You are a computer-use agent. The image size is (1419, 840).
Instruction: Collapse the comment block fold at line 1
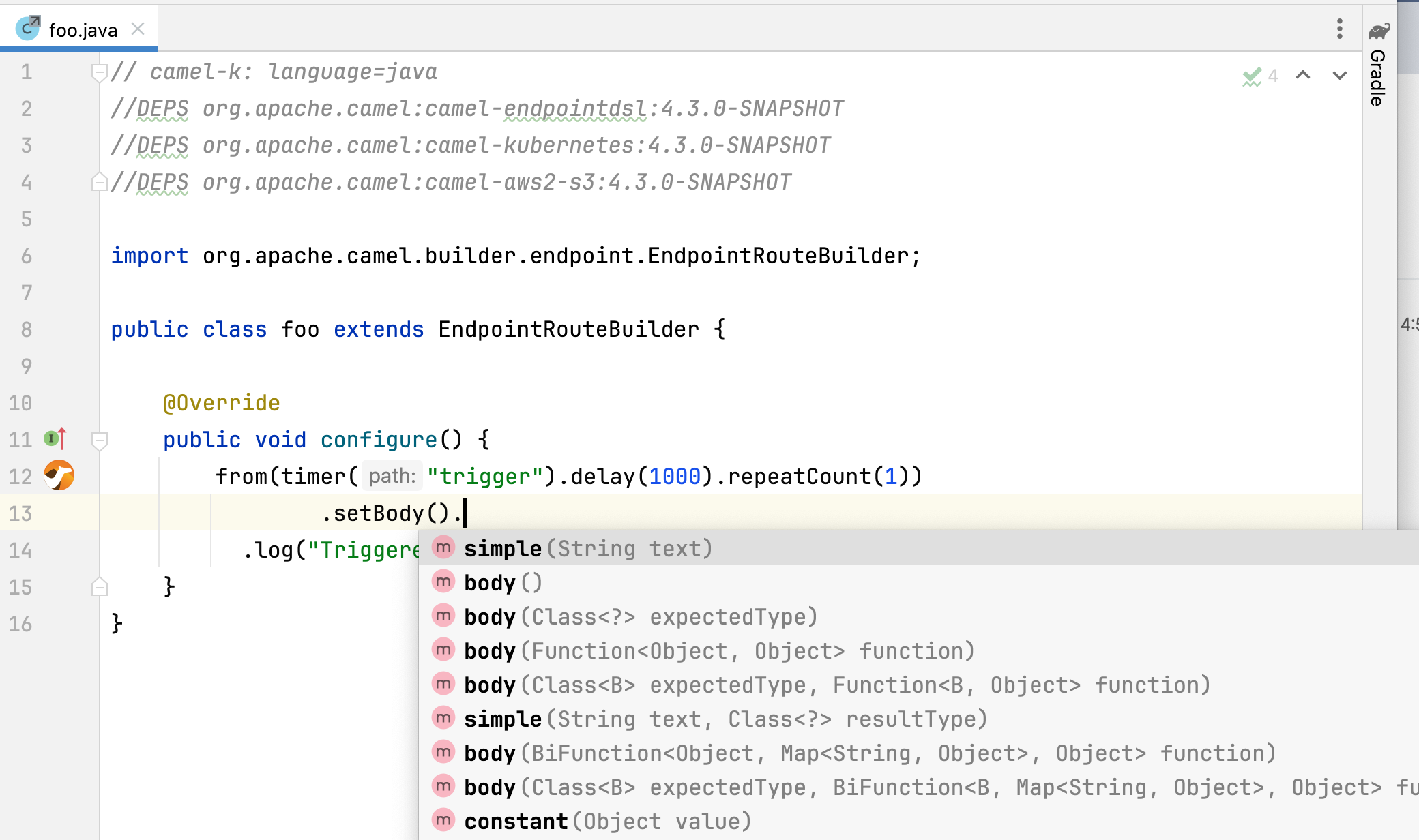(x=99, y=72)
